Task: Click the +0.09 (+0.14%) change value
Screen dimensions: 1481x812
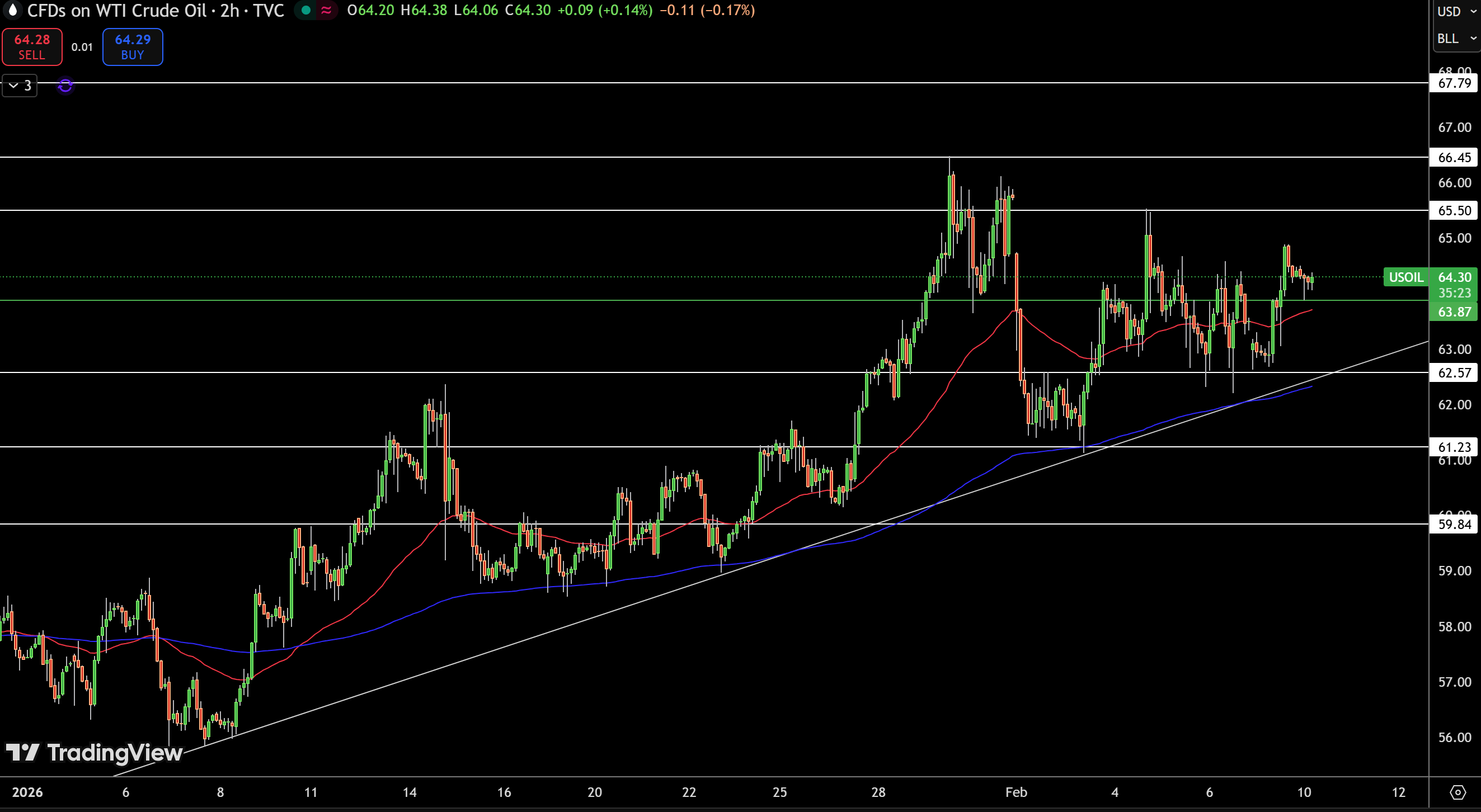Action: click(x=605, y=10)
